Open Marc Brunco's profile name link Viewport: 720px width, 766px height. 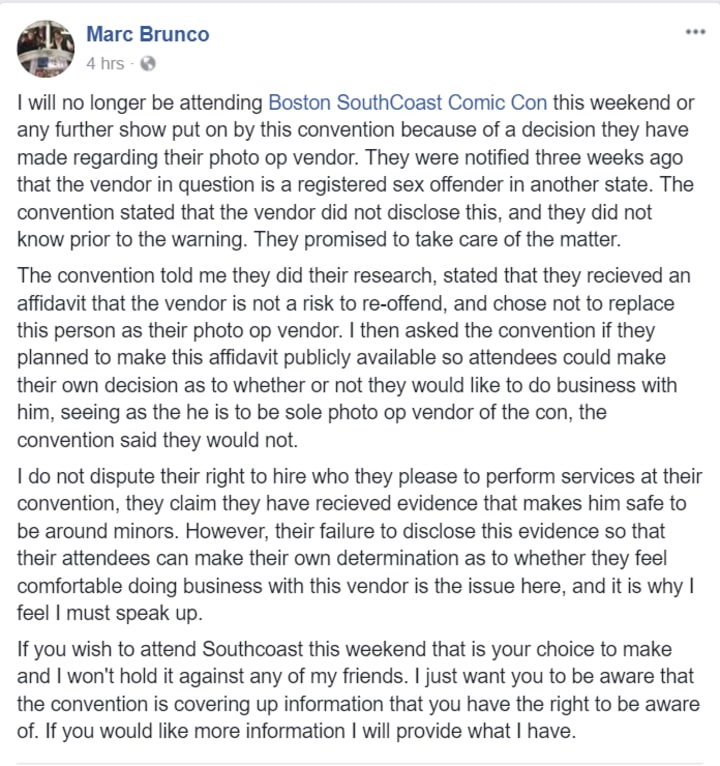tap(147, 34)
